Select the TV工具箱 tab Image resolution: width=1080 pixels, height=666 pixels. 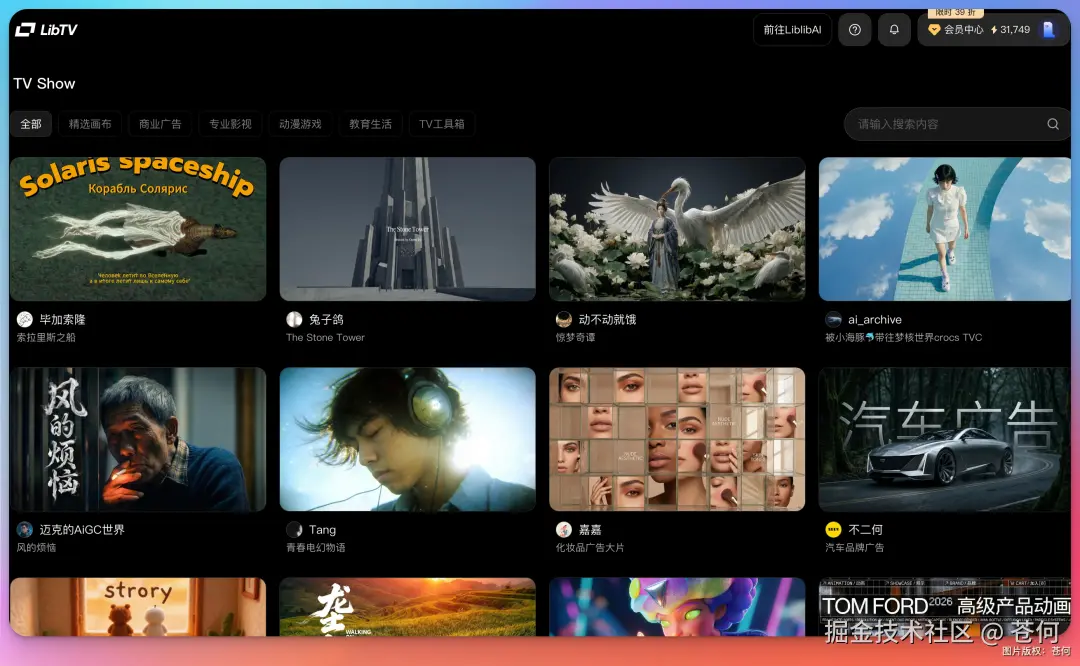442,124
